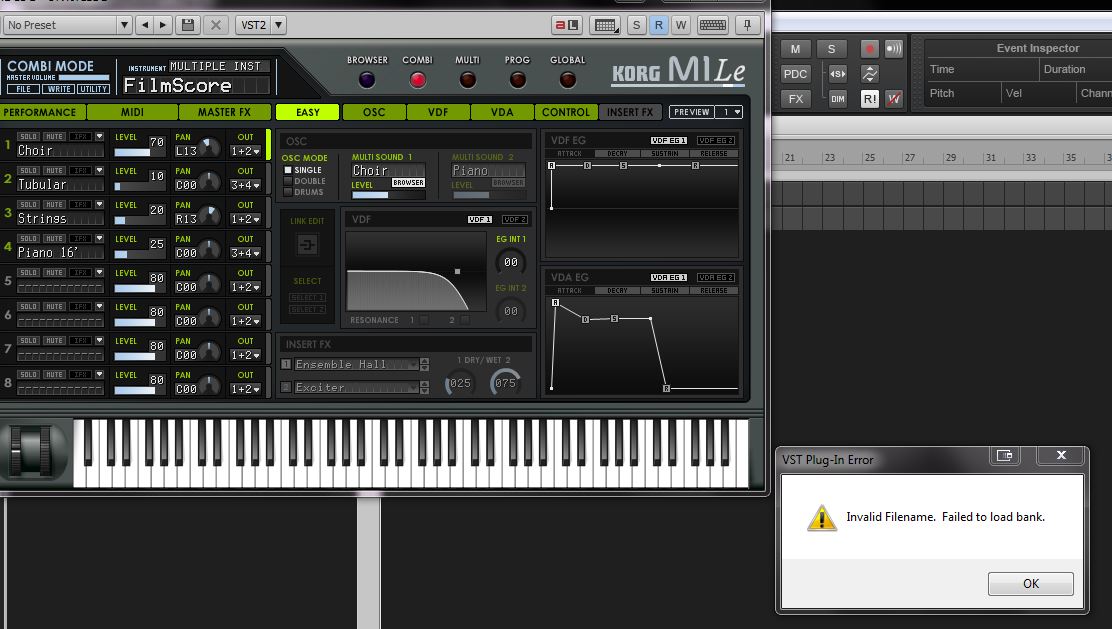Go to the next preset arrow

[163, 25]
